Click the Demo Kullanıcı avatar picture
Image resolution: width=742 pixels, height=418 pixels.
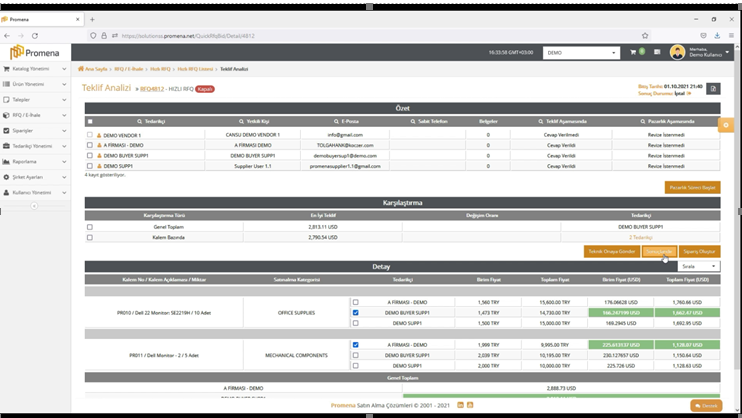[677, 53]
